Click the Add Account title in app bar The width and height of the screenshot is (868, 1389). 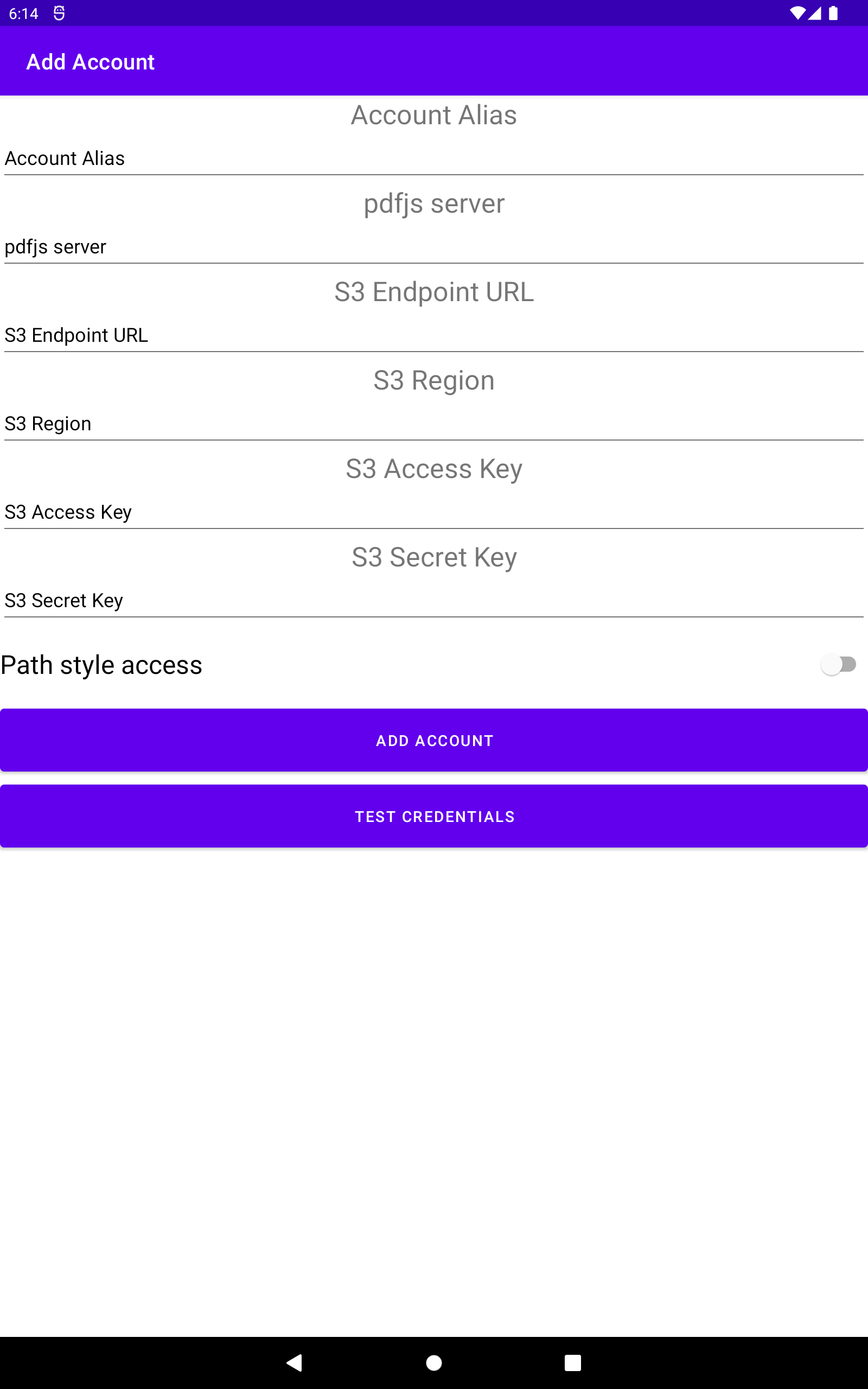click(91, 62)
